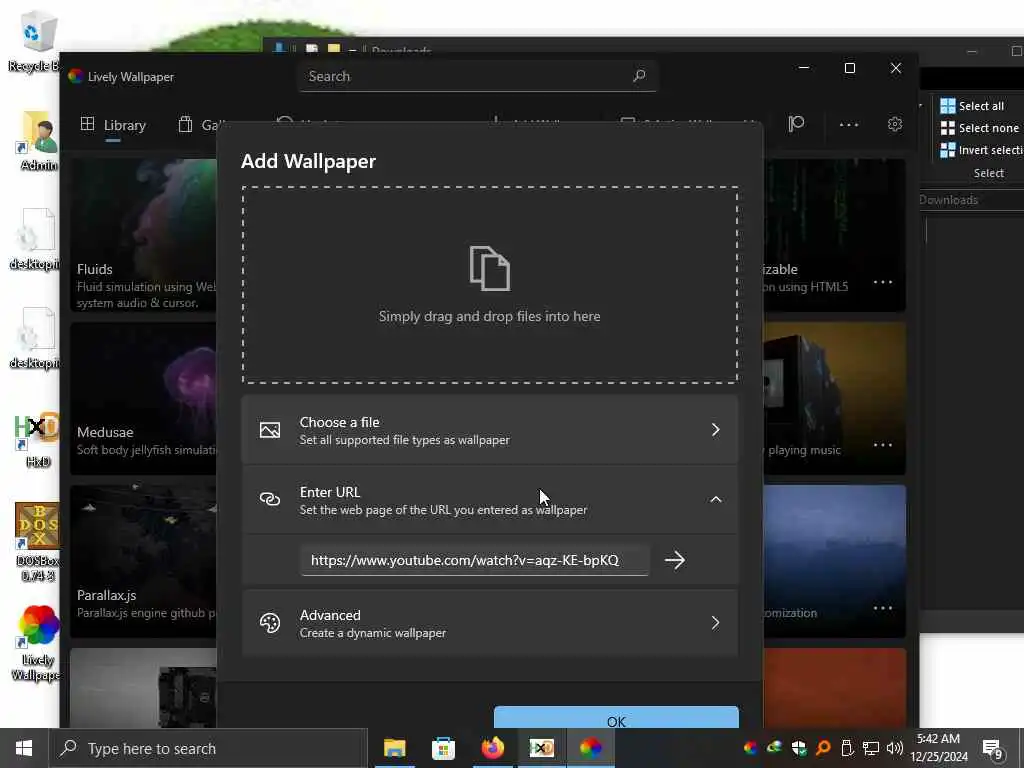Open options menu for customization wallpaper card
1024x768 pixels.
click(x=882, y=608)
